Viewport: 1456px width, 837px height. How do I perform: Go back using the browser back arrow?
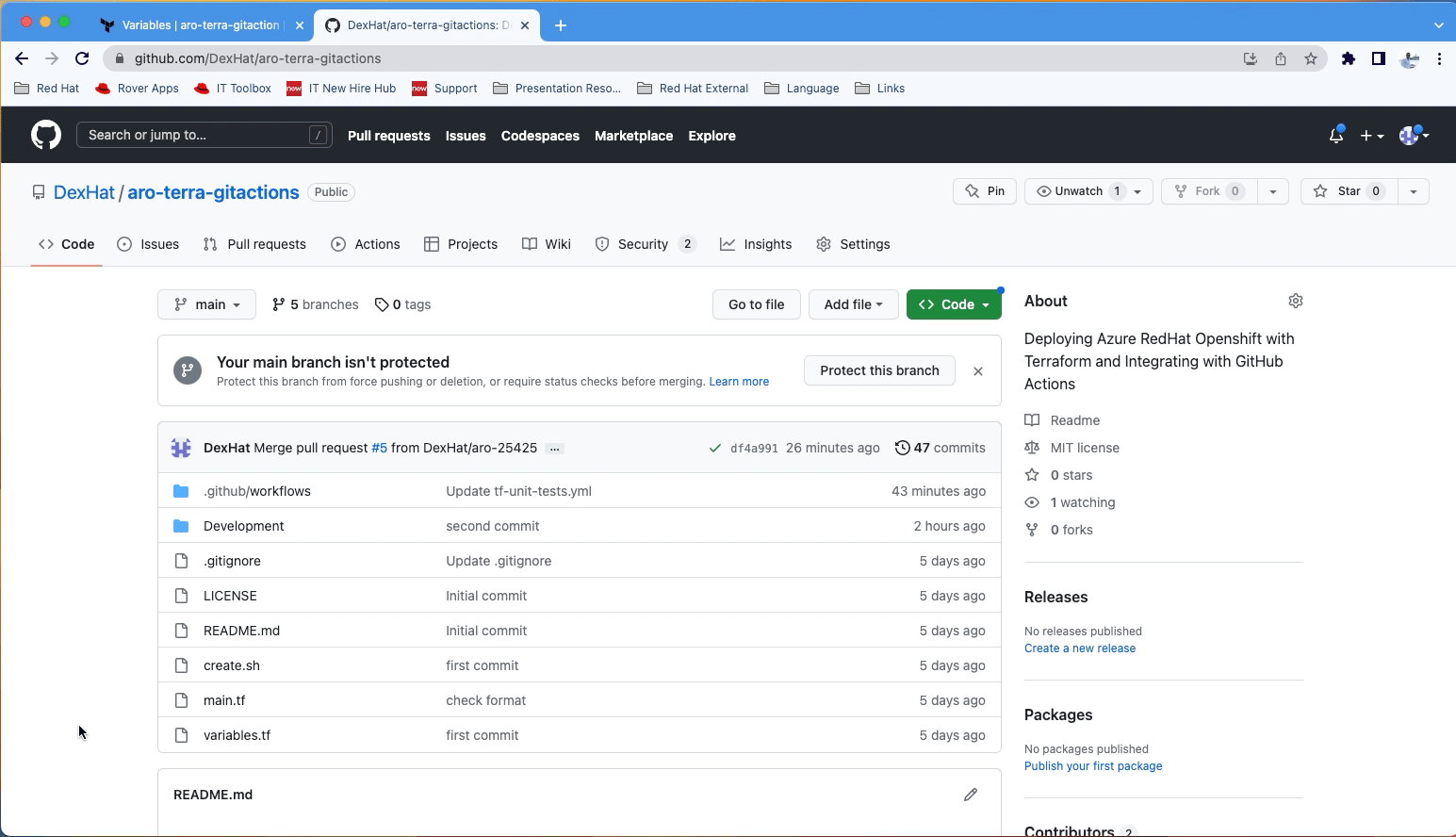click(x=22, y=58)
